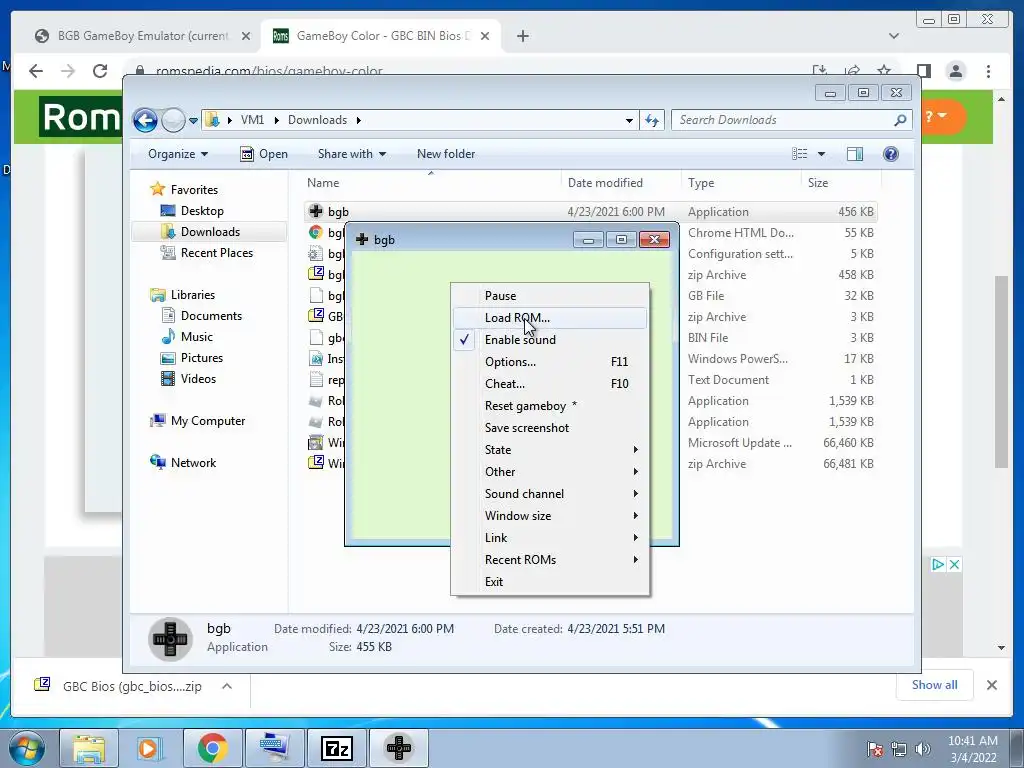Viewport: 1024px width, 768px height.
Task: Open a new Chrome tab with plus icon
Action: pos(522,36)
